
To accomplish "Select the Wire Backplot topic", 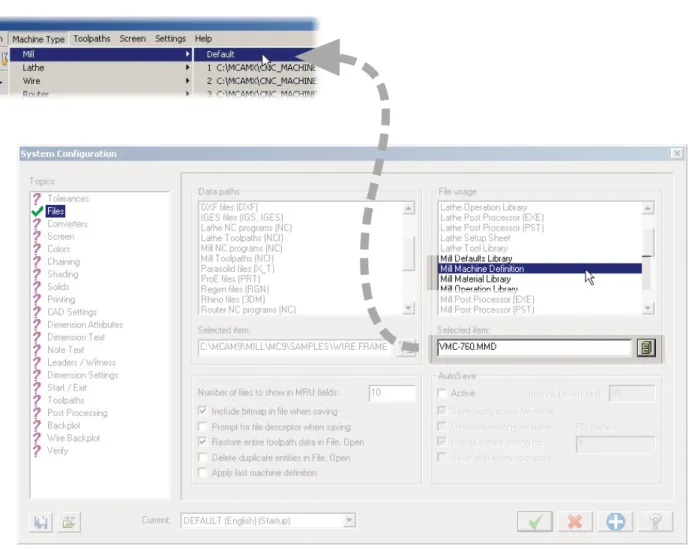I will 73,438.
